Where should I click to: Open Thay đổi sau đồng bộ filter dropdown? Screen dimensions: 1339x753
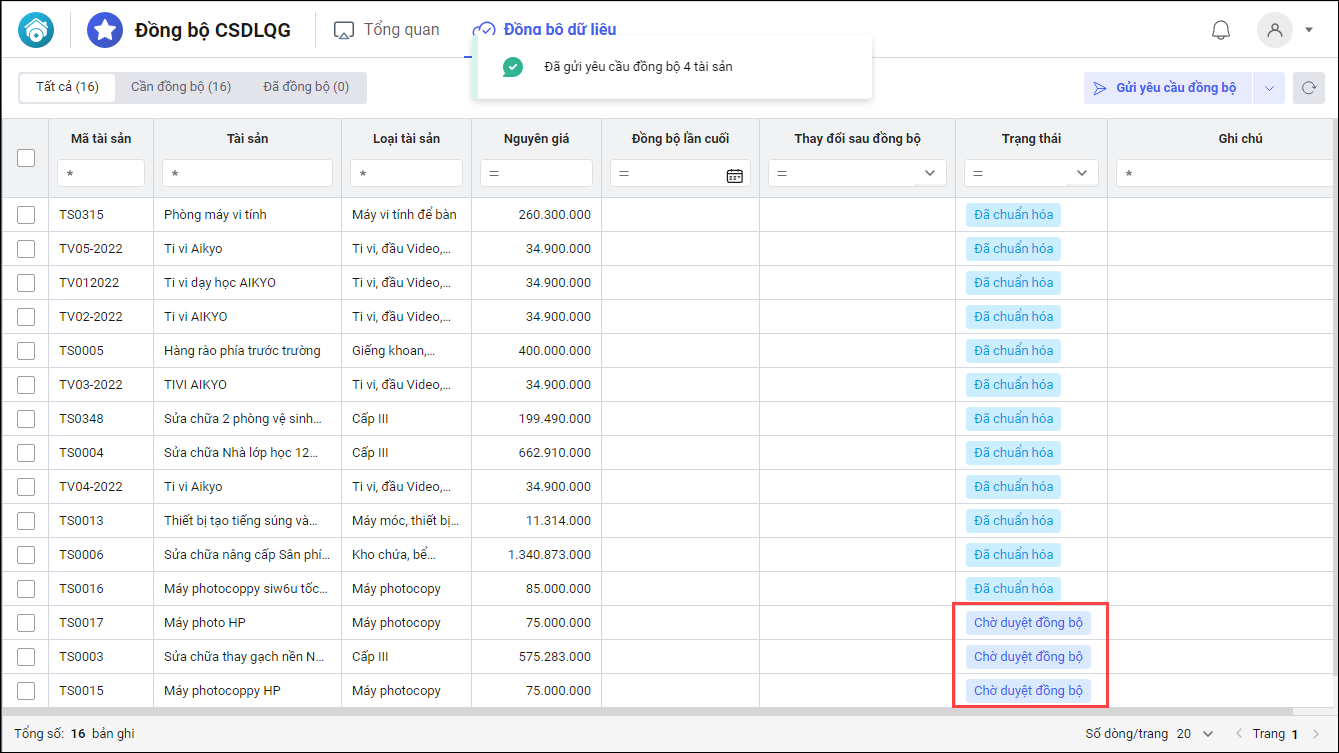(929, 174)
